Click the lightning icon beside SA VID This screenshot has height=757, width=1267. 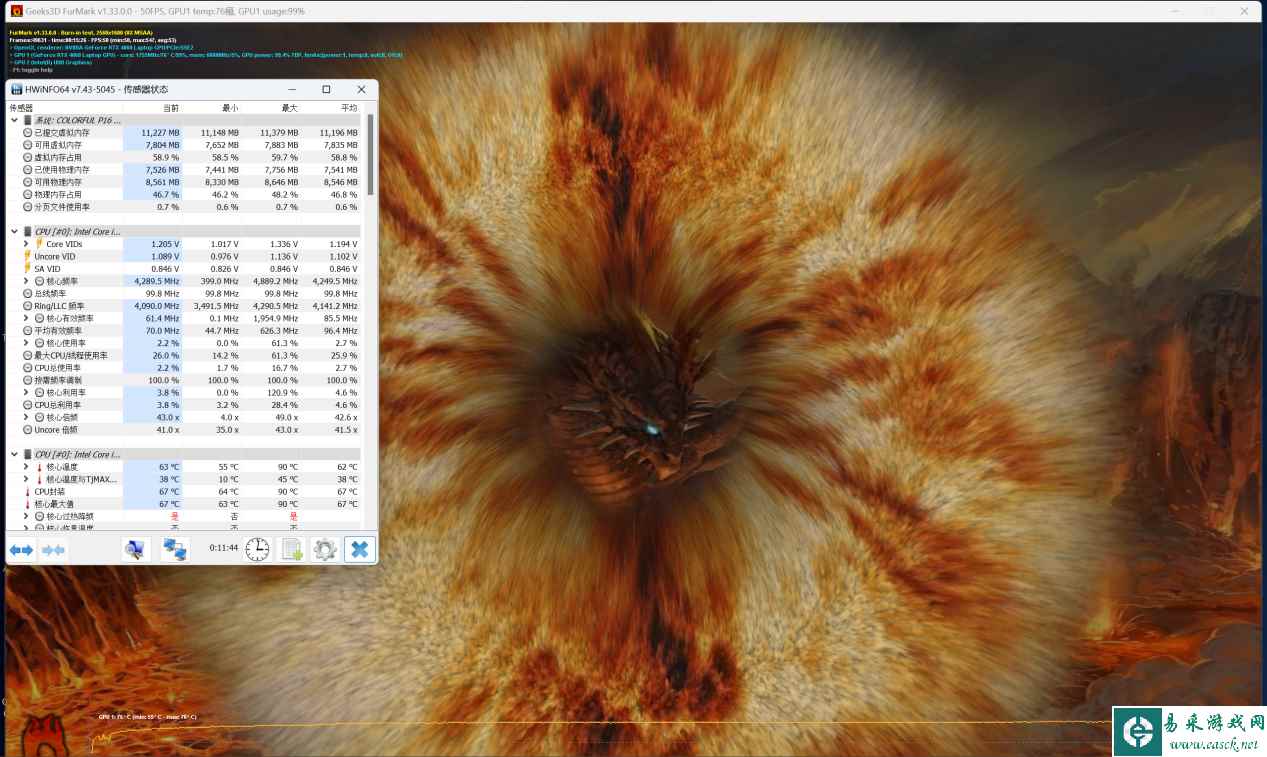click(x=28, y=269)
